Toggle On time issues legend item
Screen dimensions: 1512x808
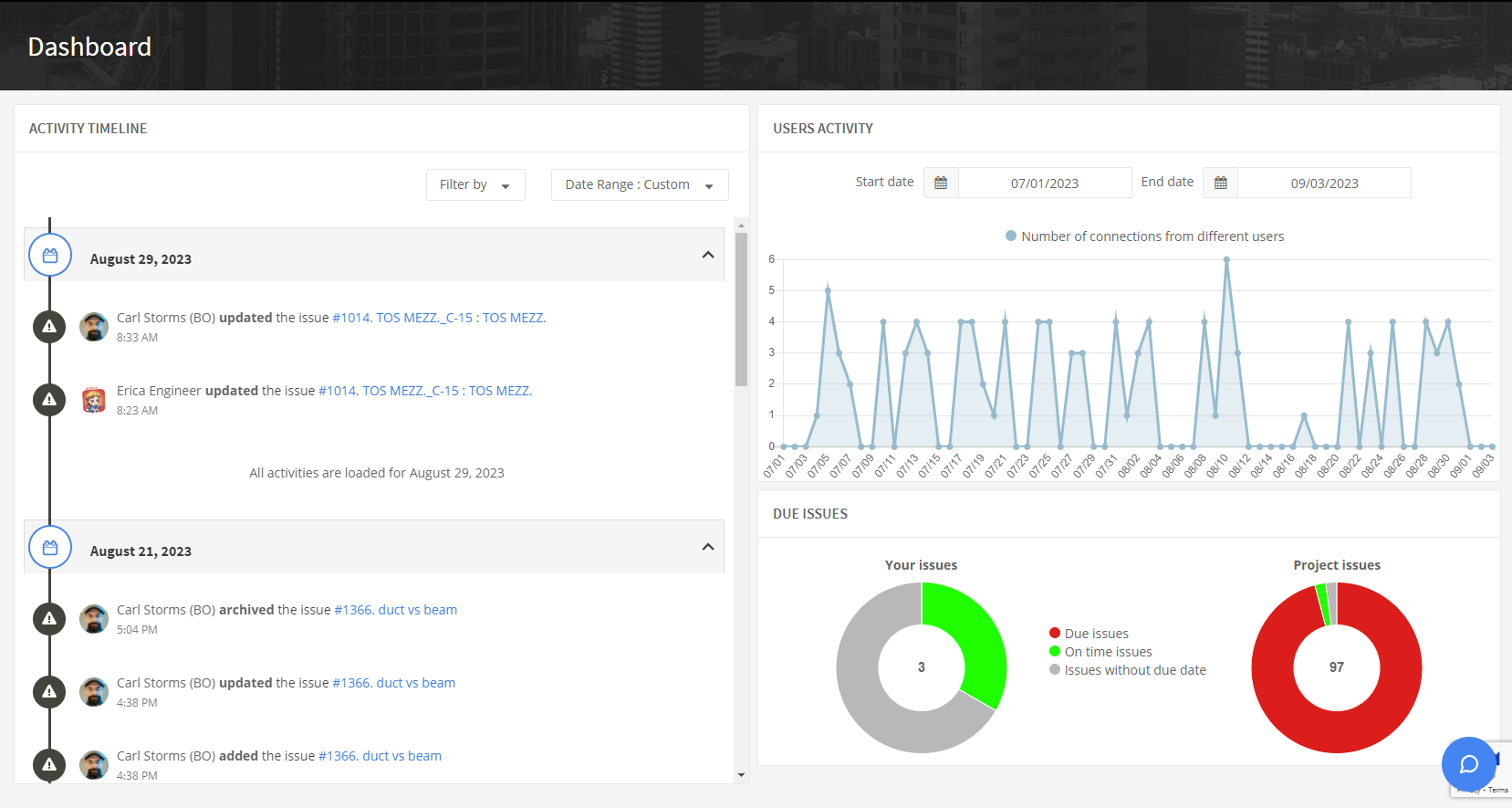pyautogui.click(x=1100, y=652)
